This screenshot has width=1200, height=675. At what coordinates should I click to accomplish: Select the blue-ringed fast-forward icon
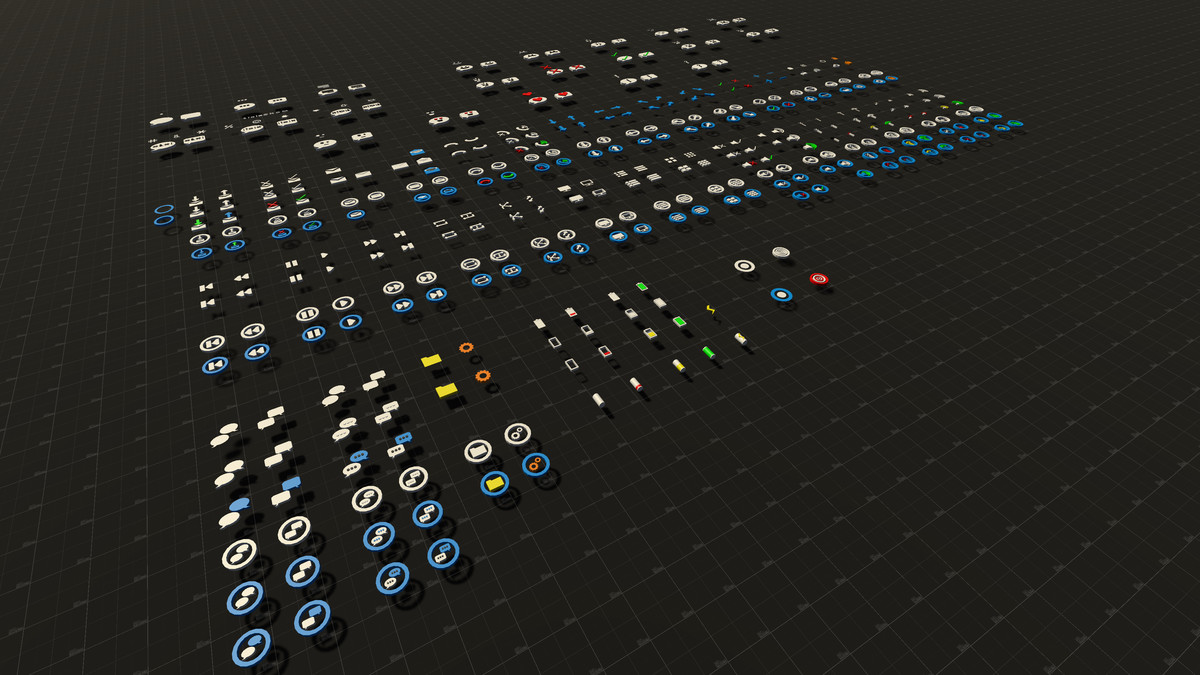(403, 305)
